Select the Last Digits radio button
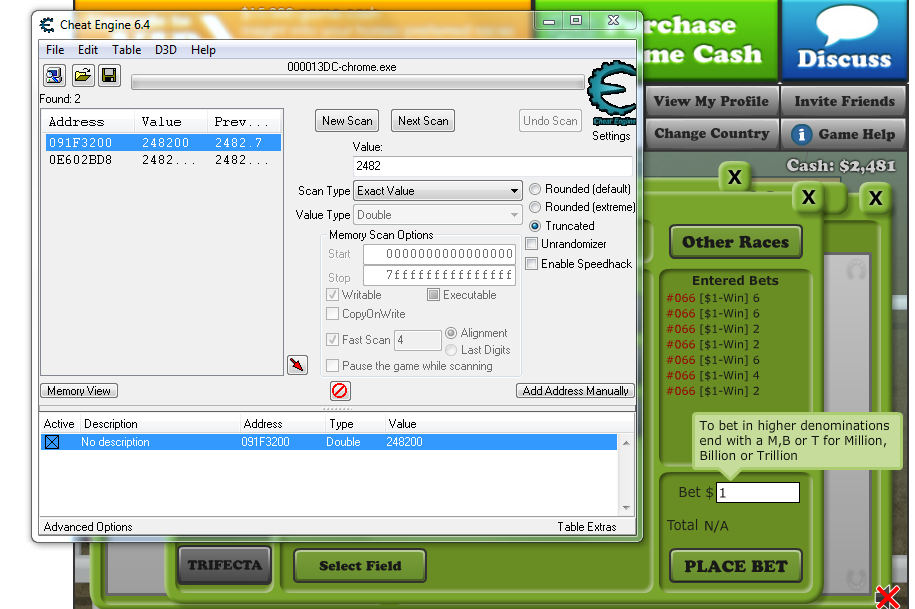The height and width of the screenshot is (609, 915). pyautogui.click(x=450, y=350)
